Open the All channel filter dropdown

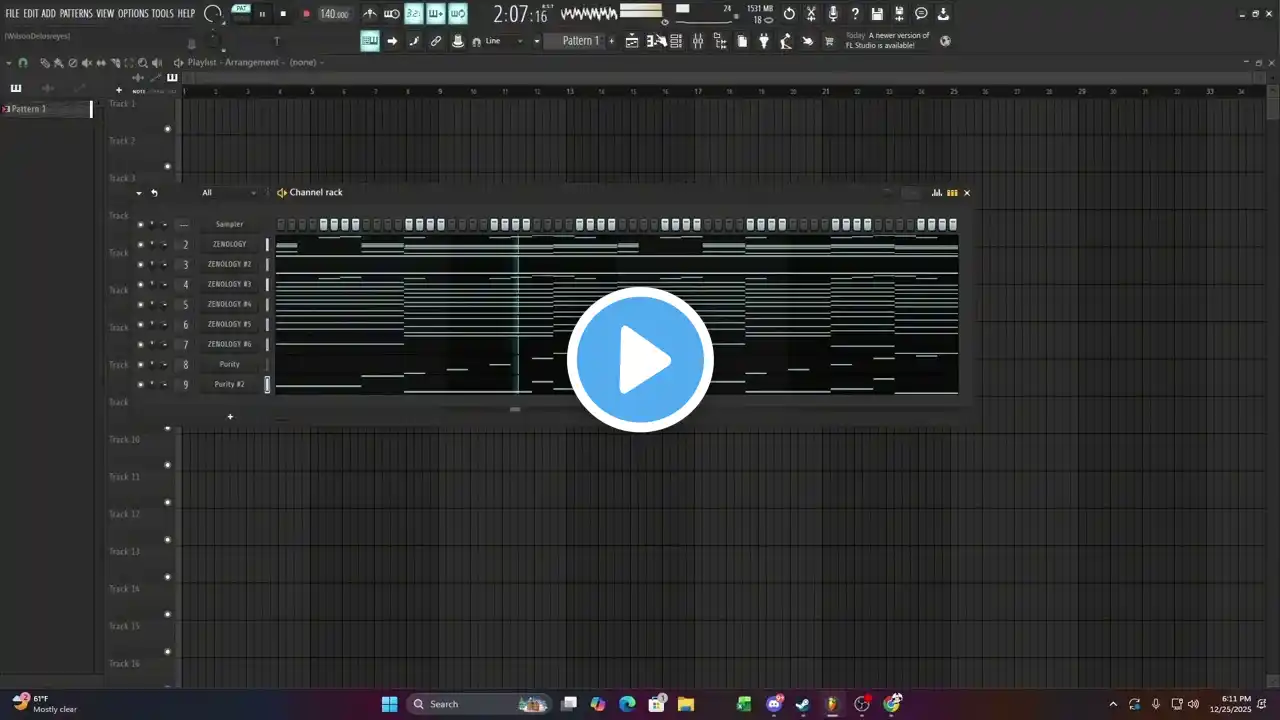[229, 193]
